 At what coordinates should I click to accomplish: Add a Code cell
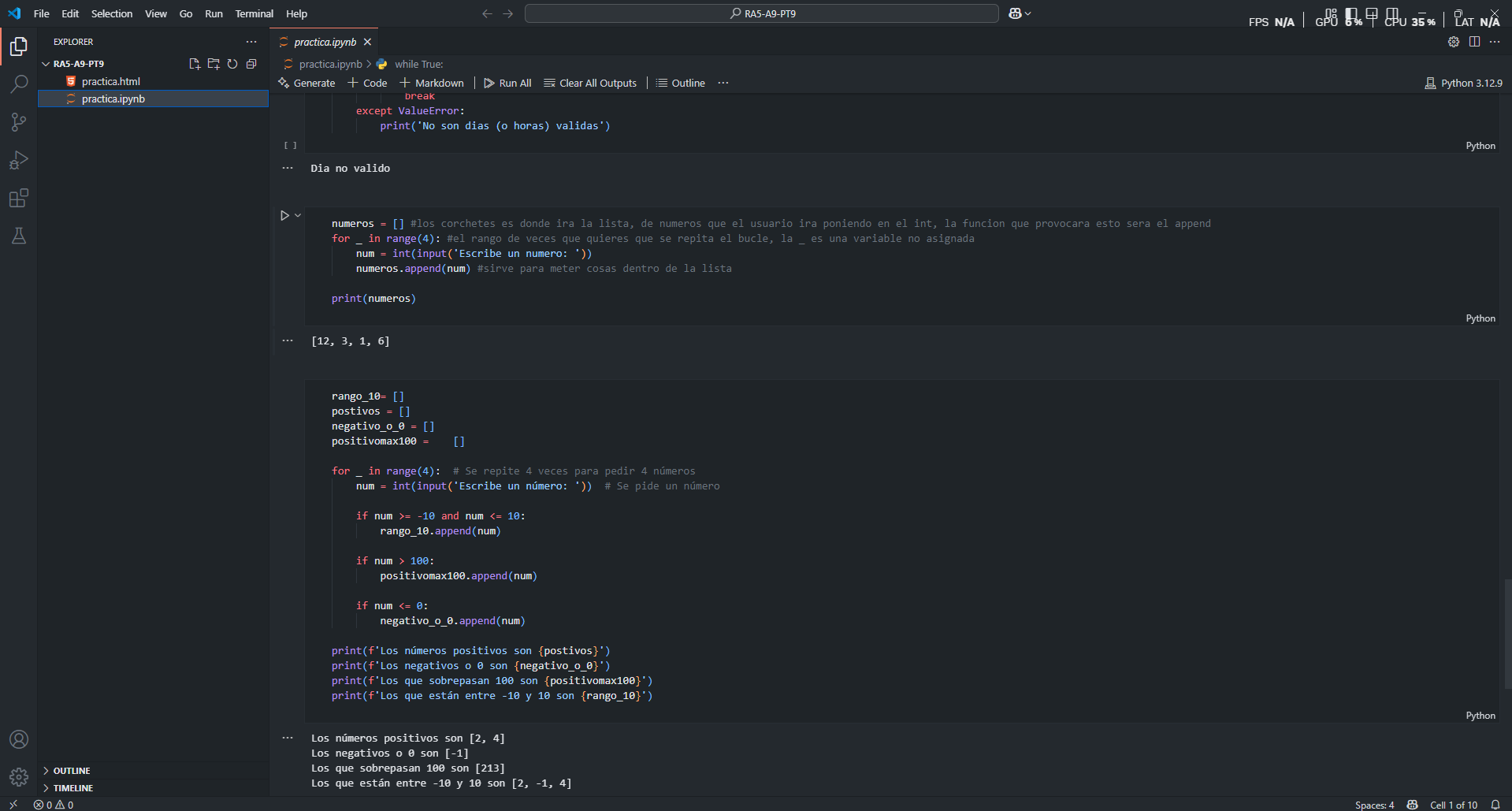(x=367, y=83)
